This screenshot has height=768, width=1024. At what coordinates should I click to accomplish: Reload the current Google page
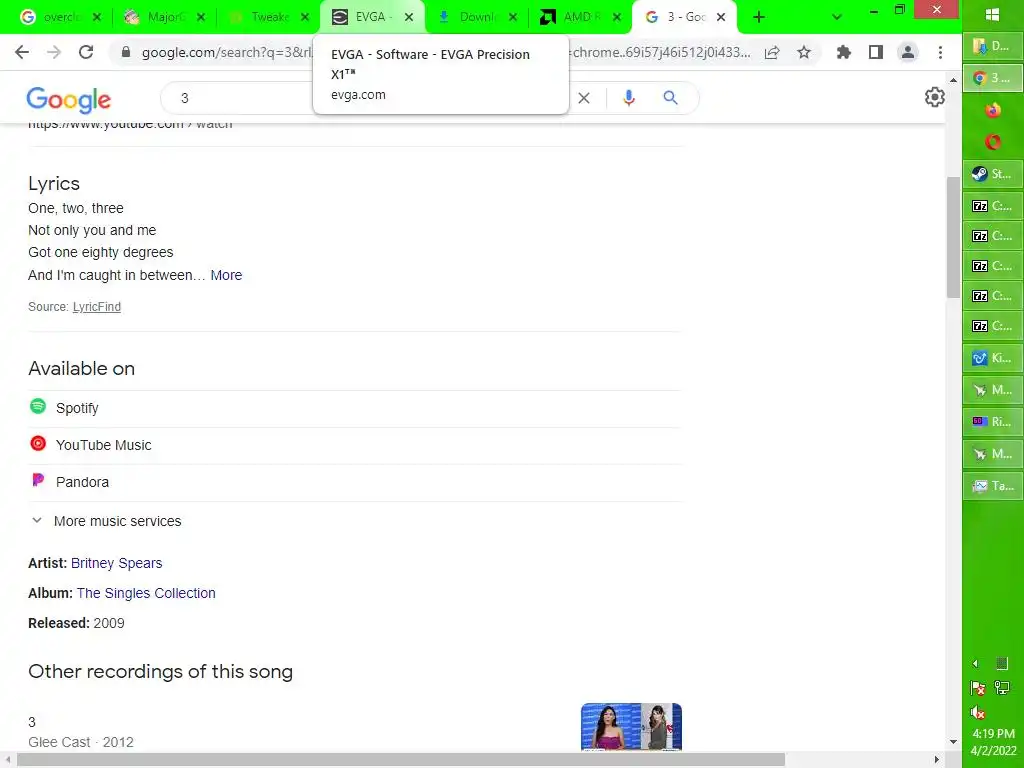click(x=86, y=52)
